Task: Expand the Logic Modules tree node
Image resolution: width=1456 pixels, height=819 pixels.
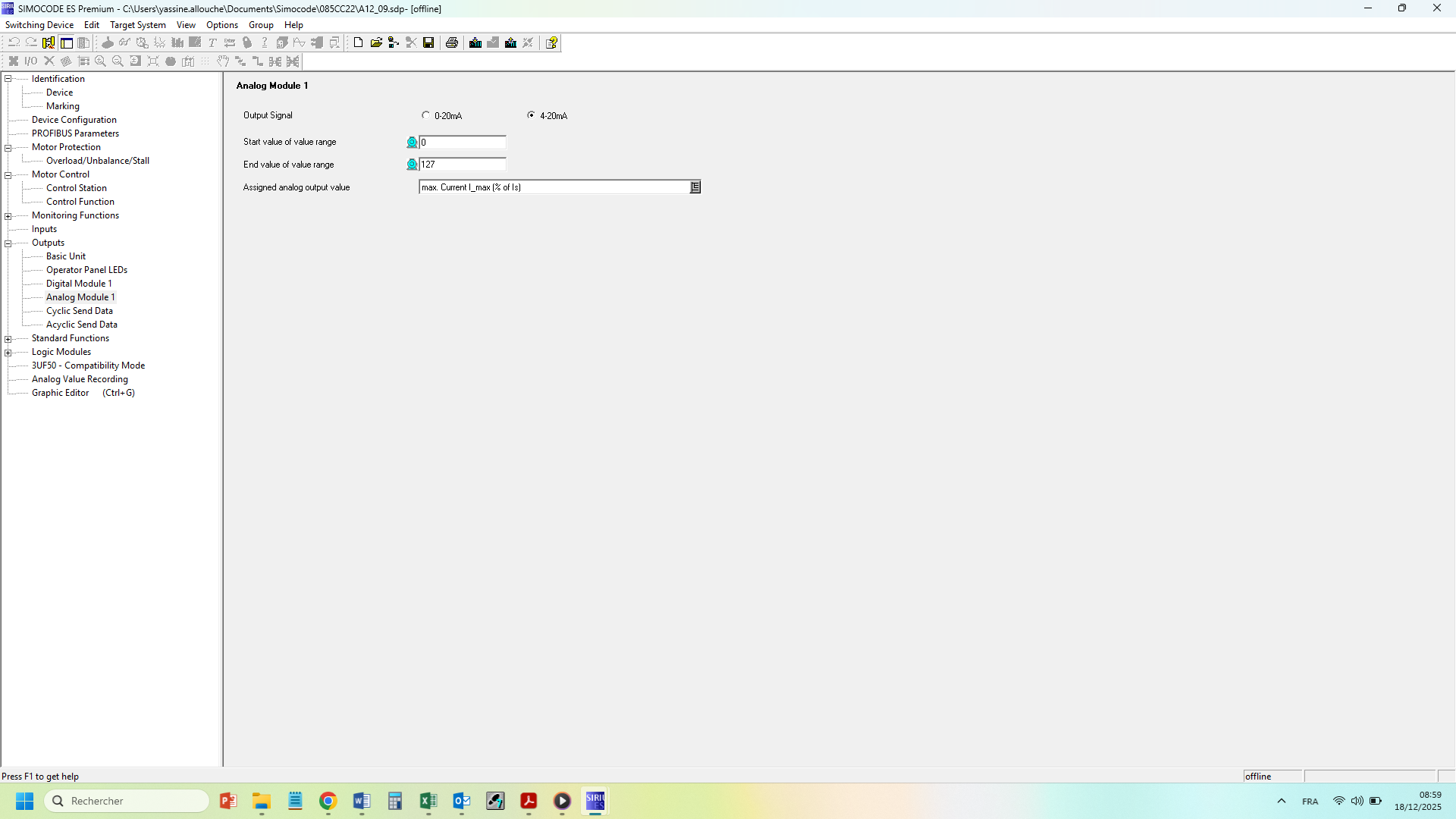Action: [8, 353]
